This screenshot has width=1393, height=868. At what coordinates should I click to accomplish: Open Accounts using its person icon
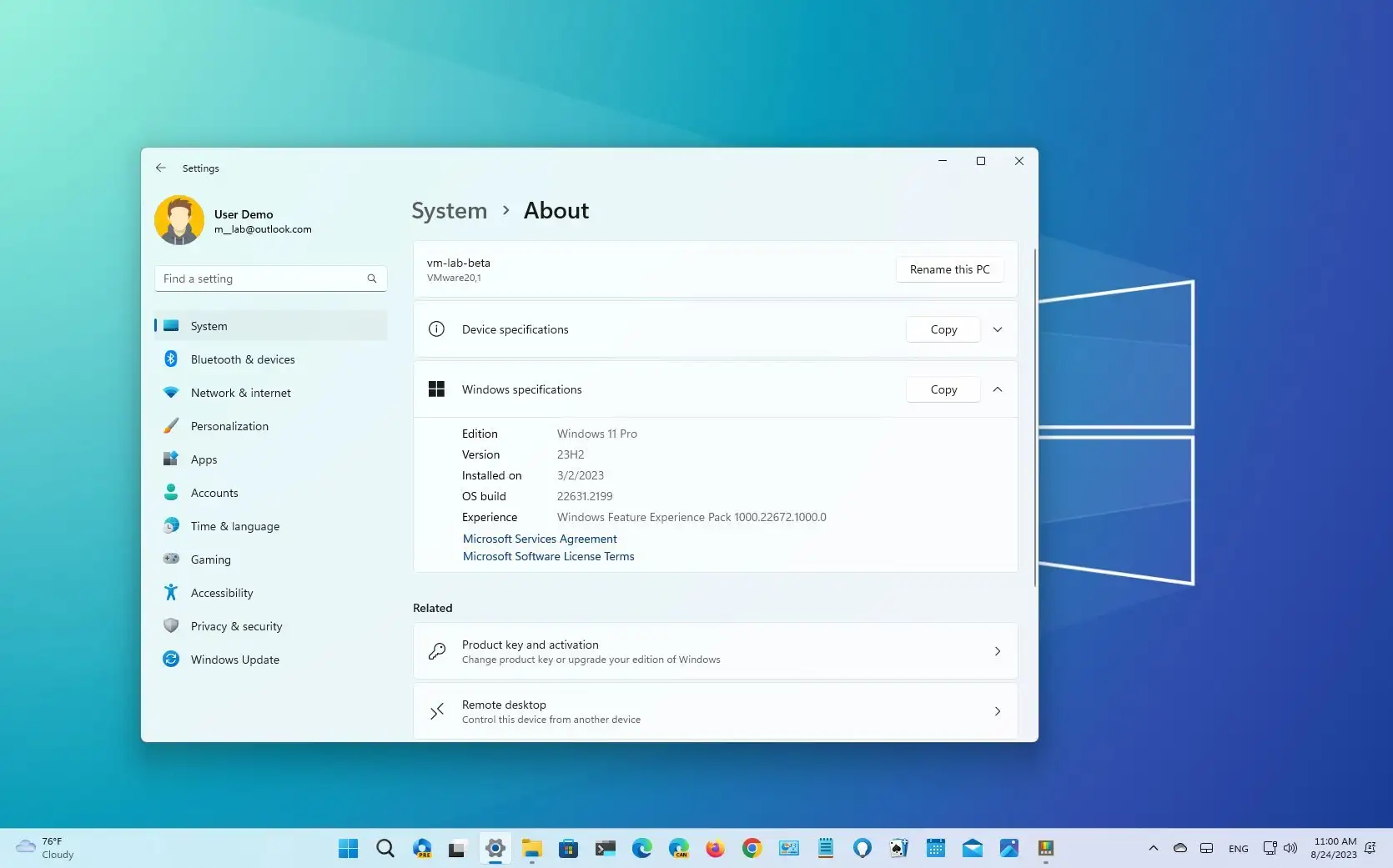171,492
